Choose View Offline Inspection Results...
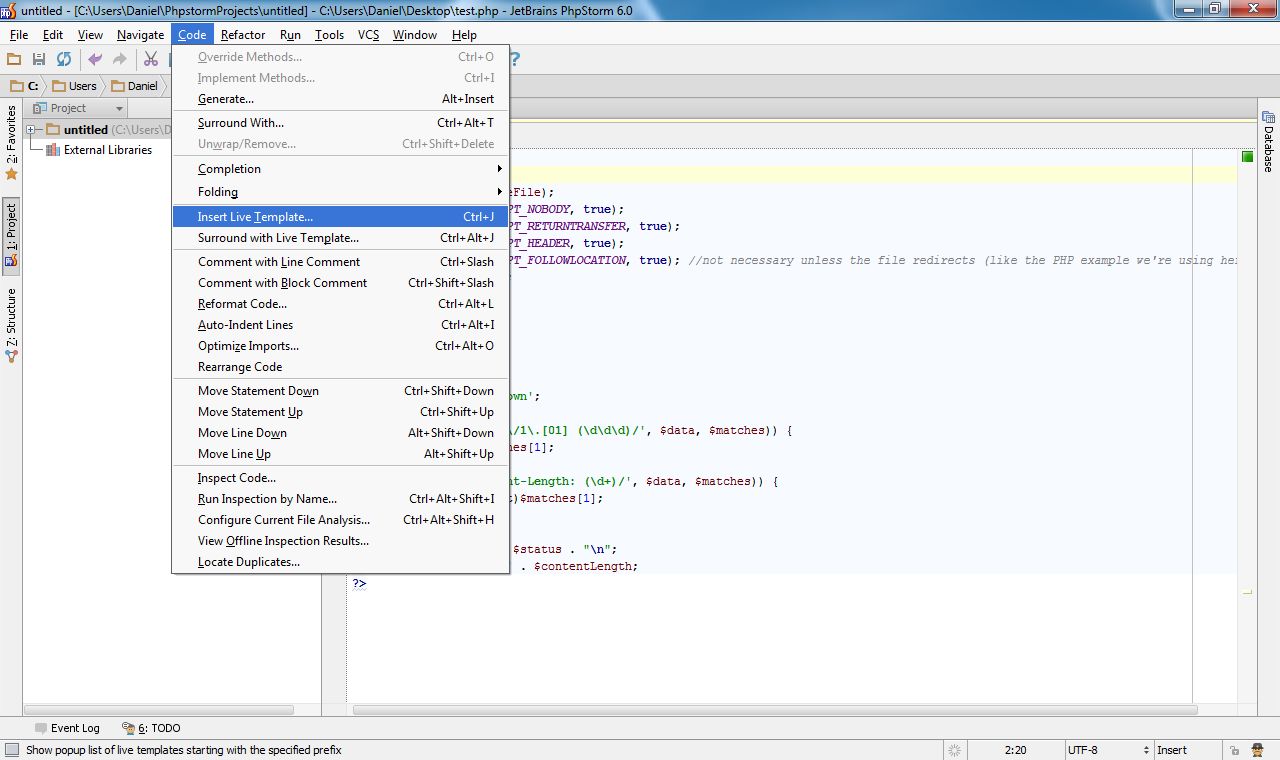This screenshot has width=1280, height=760. [x=340, y=541]
